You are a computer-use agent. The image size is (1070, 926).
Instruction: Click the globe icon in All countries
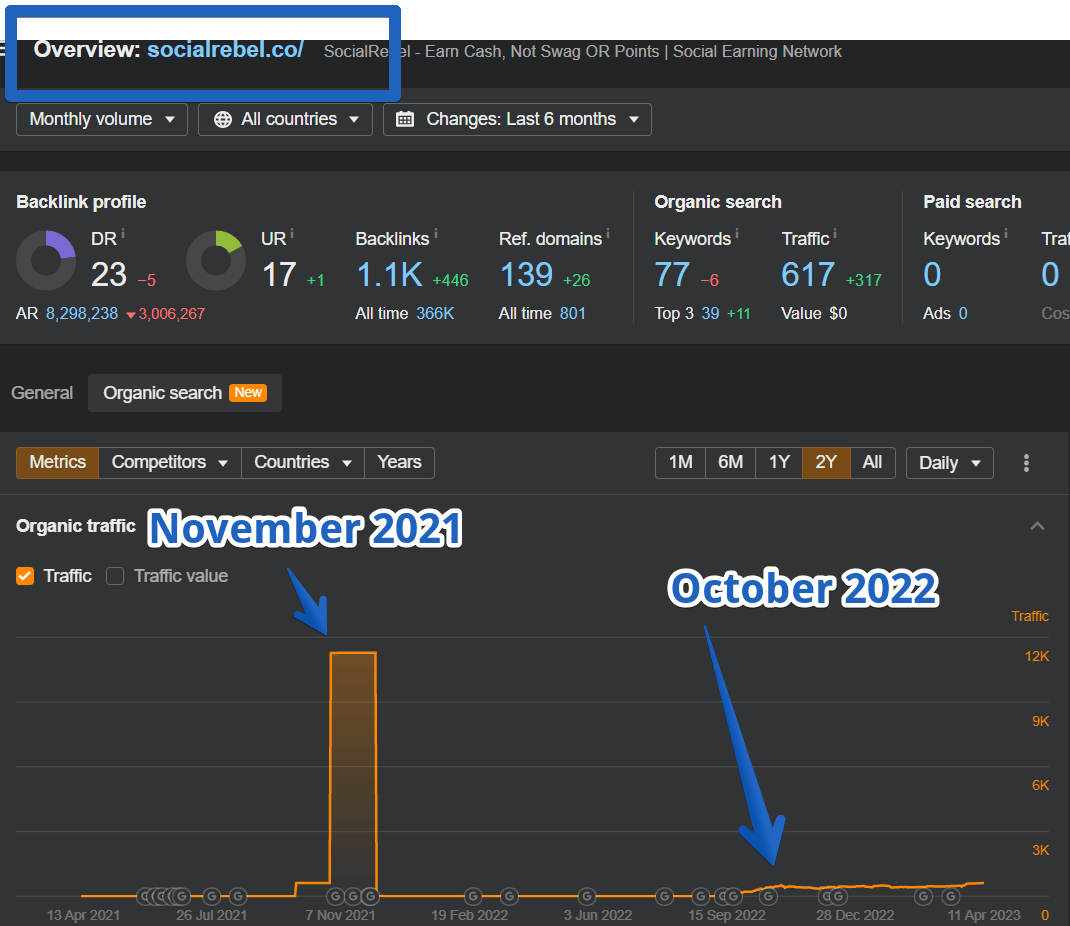(222, 119)
